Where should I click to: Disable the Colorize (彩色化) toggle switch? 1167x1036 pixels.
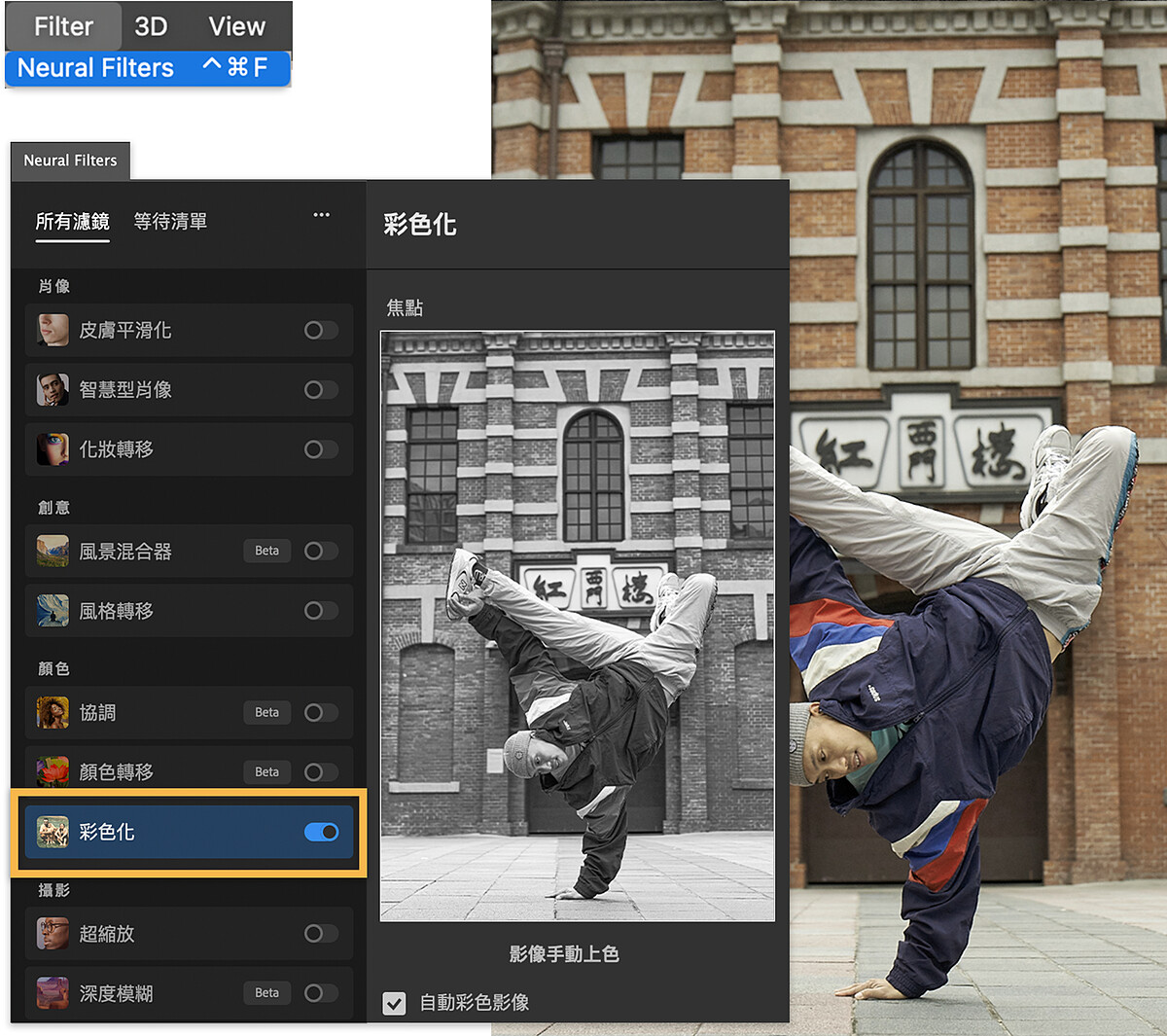tap(321, 832)
